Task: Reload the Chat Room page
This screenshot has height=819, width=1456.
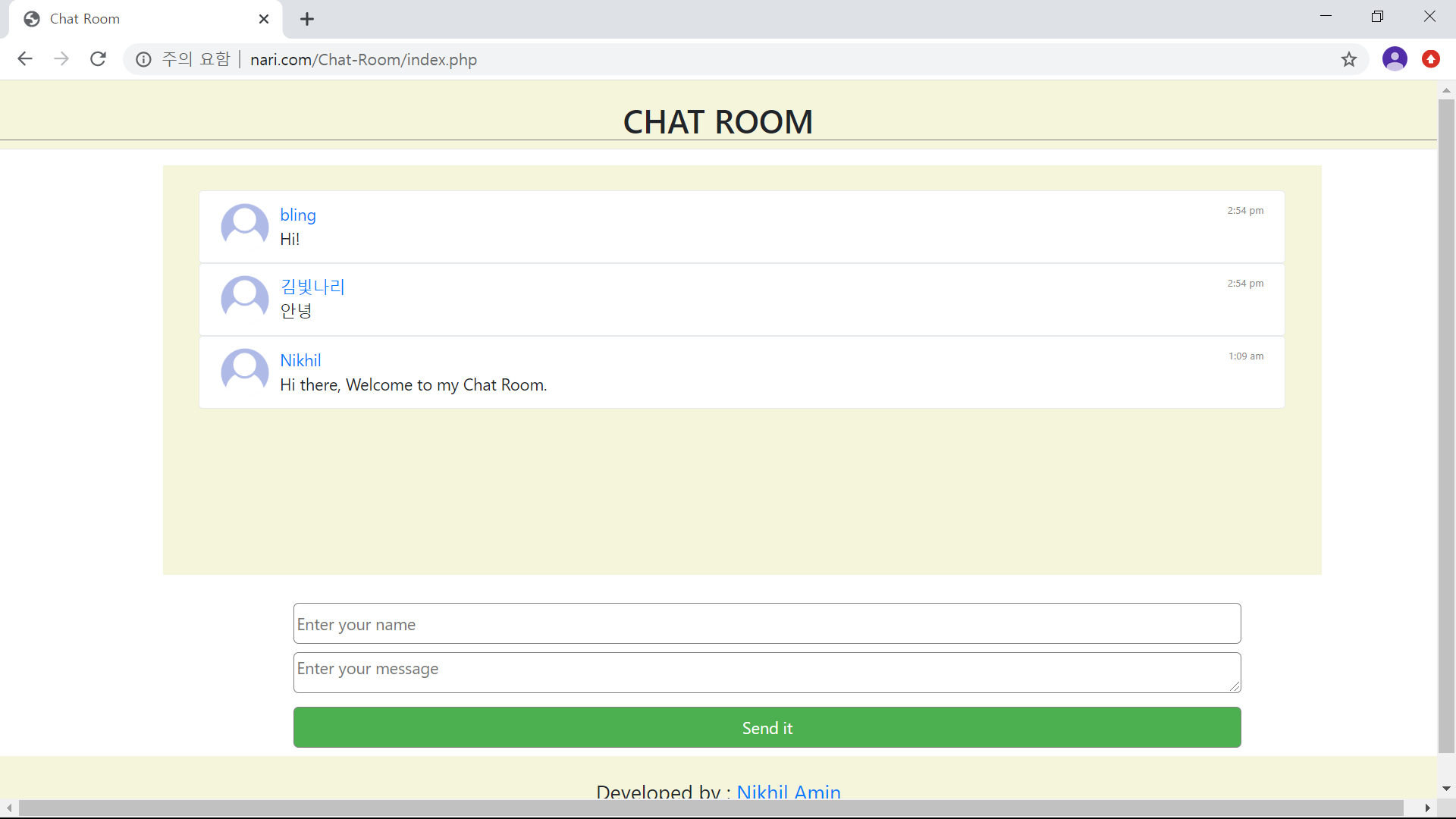Action: tap(98, 59)
